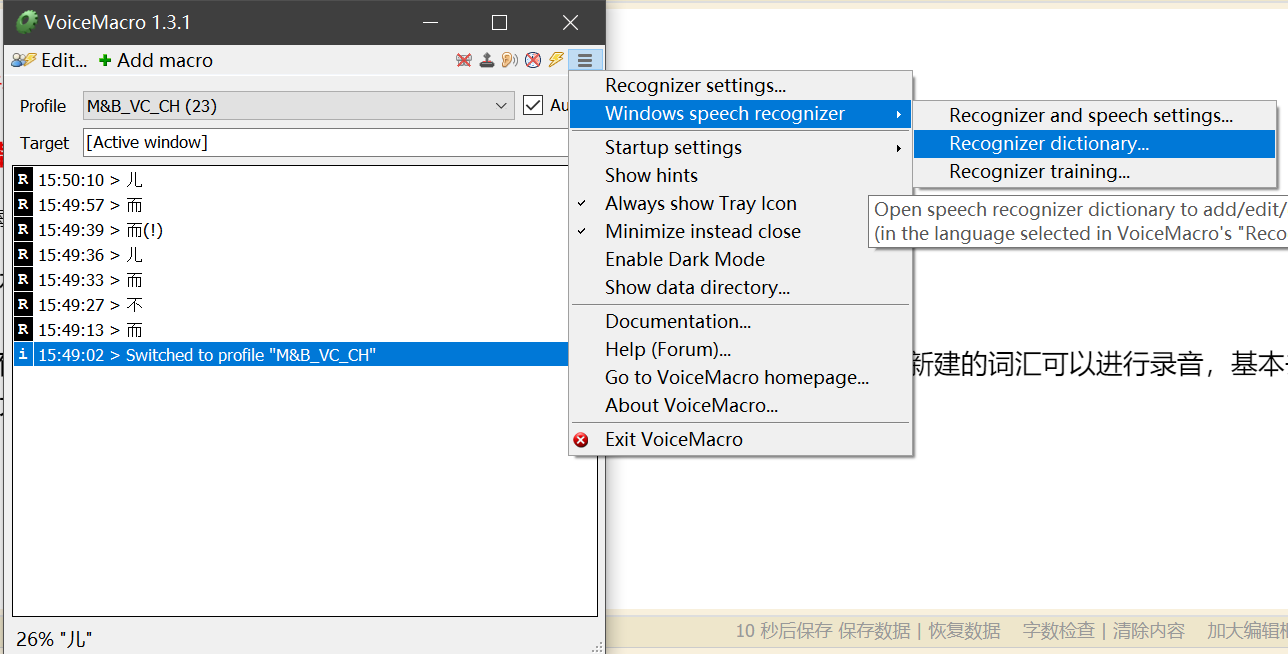
Task: Click Show hints menu entry
Action: pos(741,175)
